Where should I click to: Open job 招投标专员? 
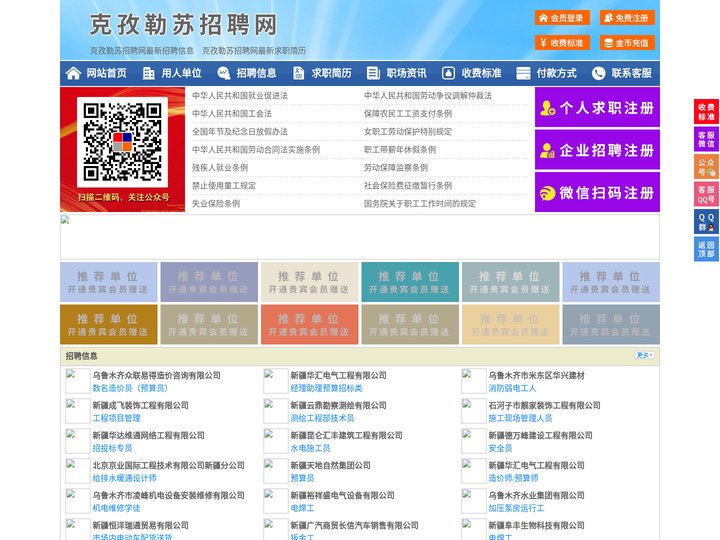click(112, 448)
